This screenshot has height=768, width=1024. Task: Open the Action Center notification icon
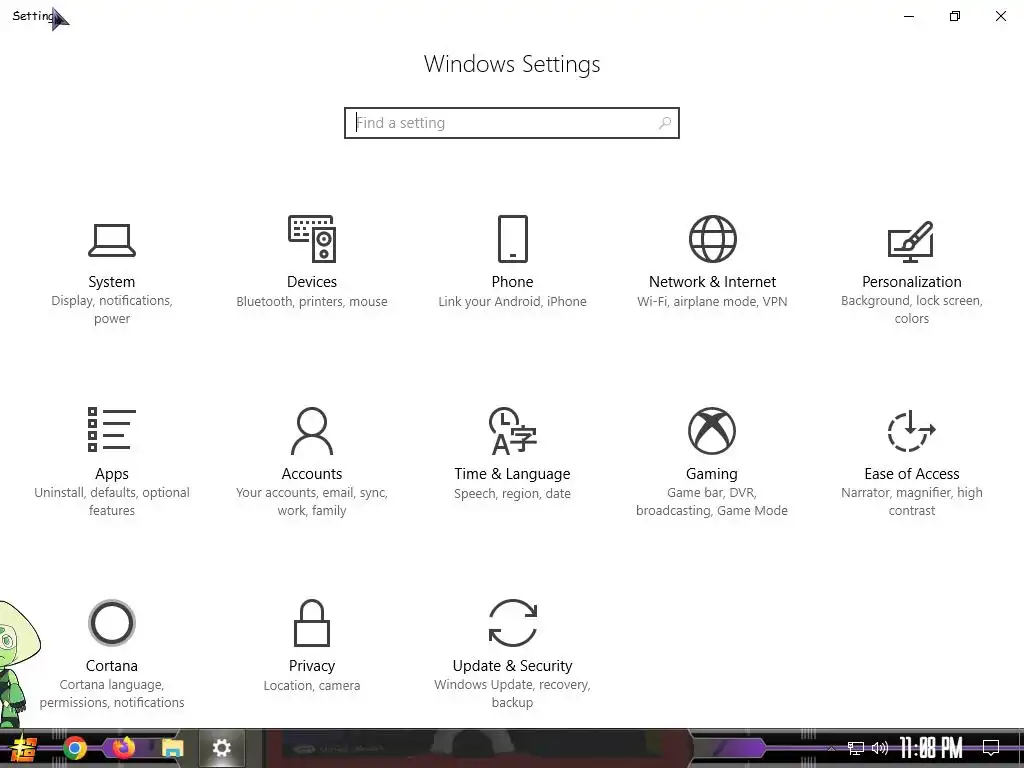click(x=991, y=748)
